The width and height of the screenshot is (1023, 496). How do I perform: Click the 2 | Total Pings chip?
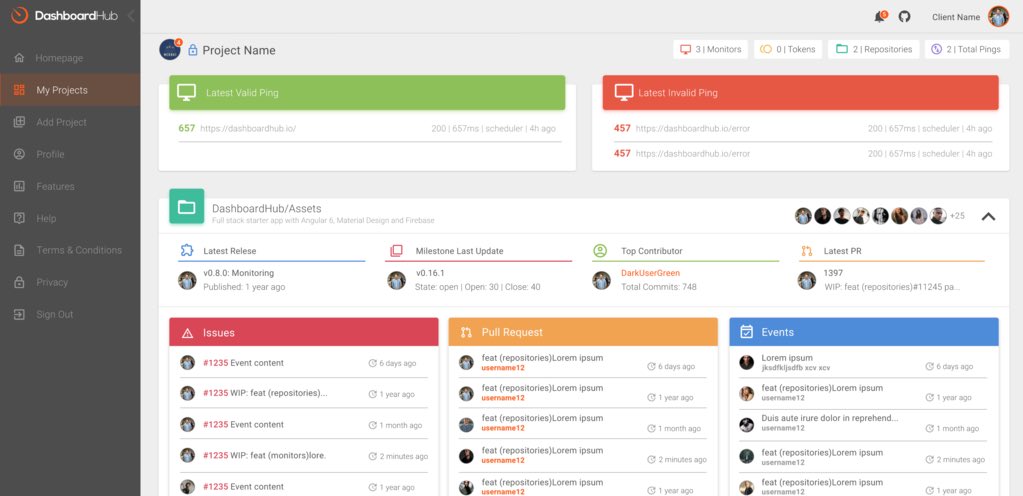[967, 50]
